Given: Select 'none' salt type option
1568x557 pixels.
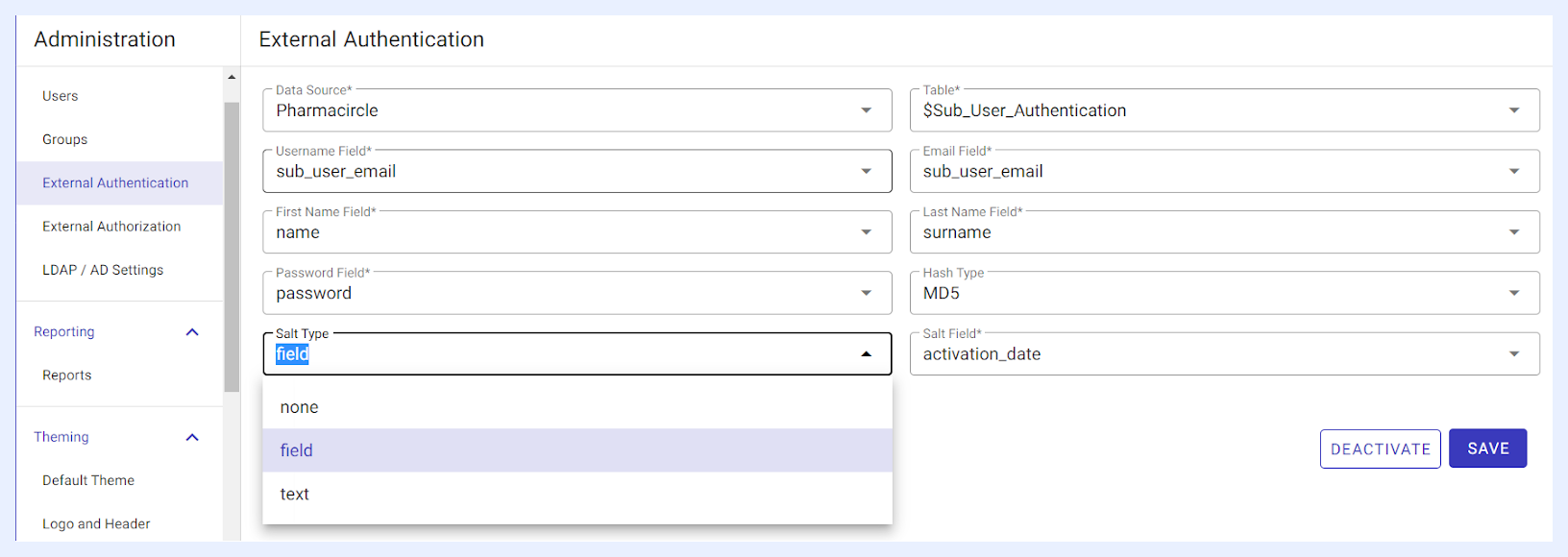Looking at the screenshot, I should [x=576, y=407].
